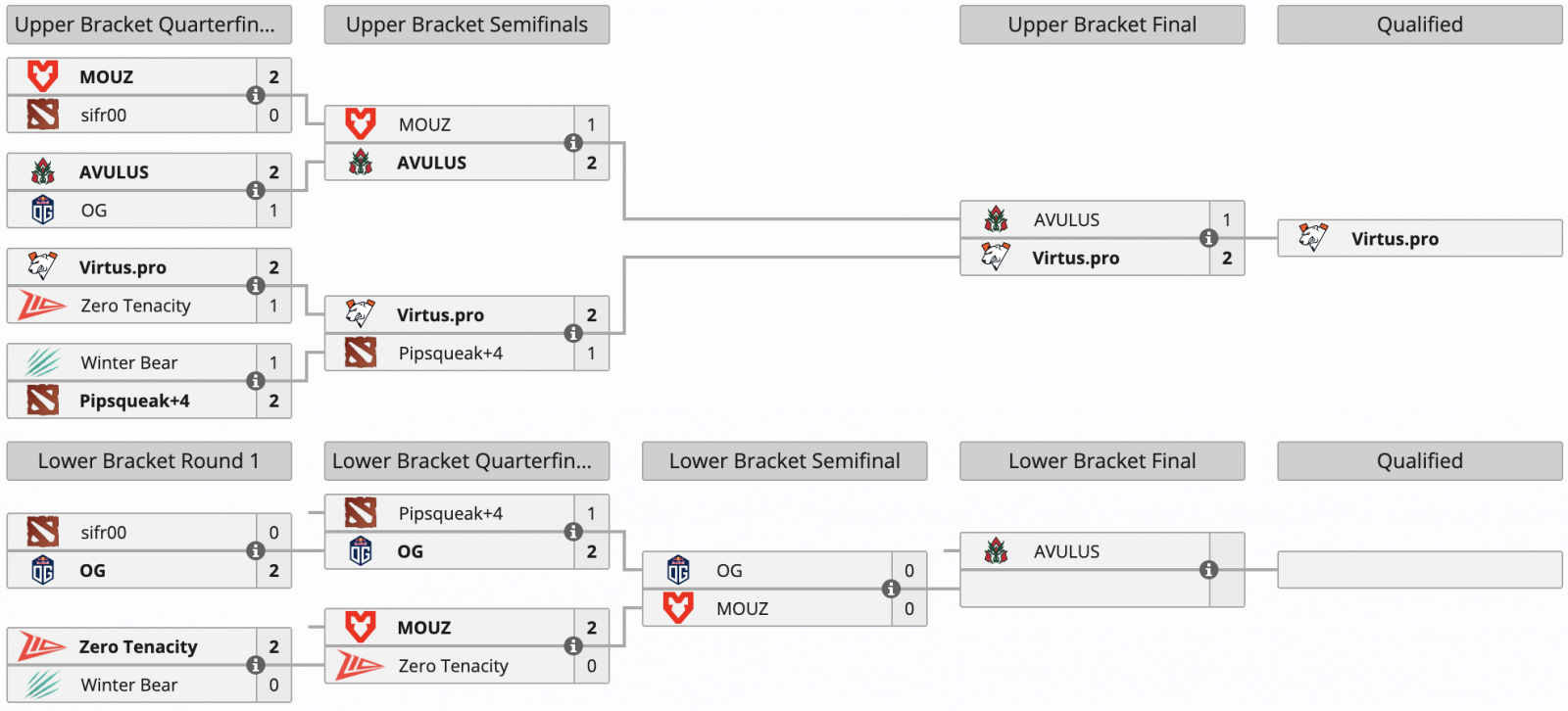
Task: Show info for Winter Bear vs Pipsqueak+4
Action: pyautogui.click(x=256, y=381)
